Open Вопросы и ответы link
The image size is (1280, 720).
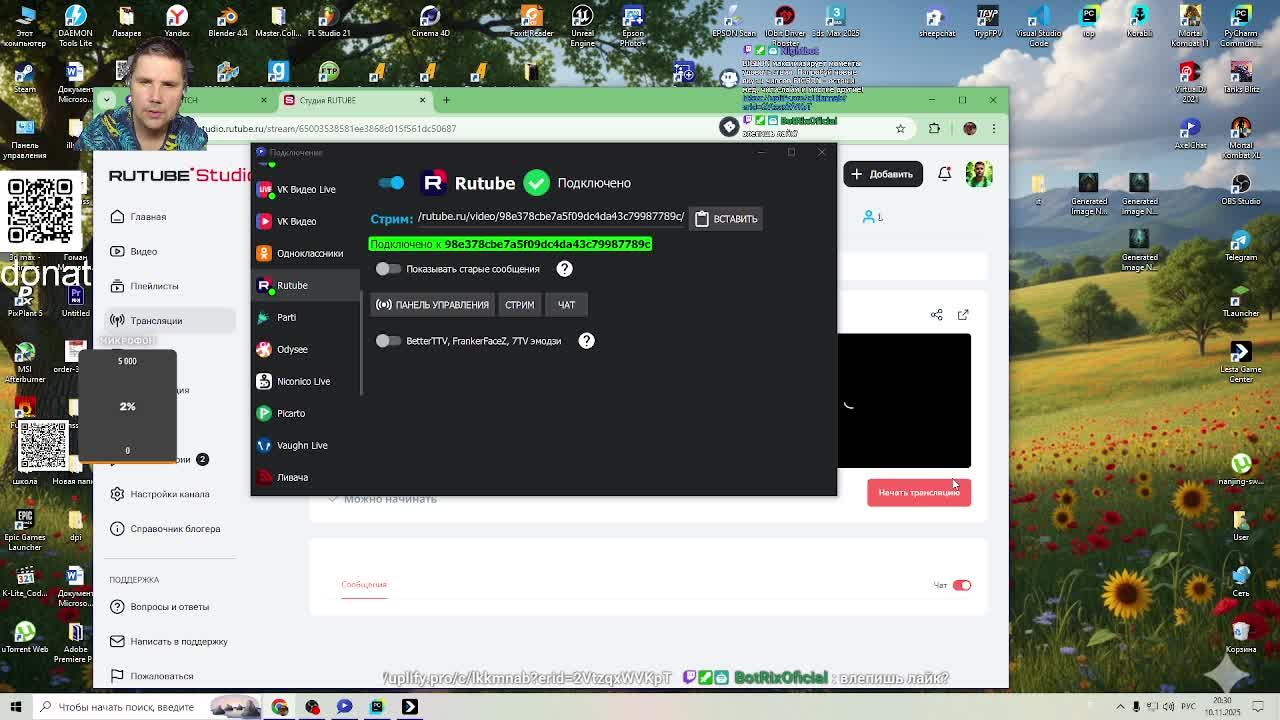click(x=170, y=607)
